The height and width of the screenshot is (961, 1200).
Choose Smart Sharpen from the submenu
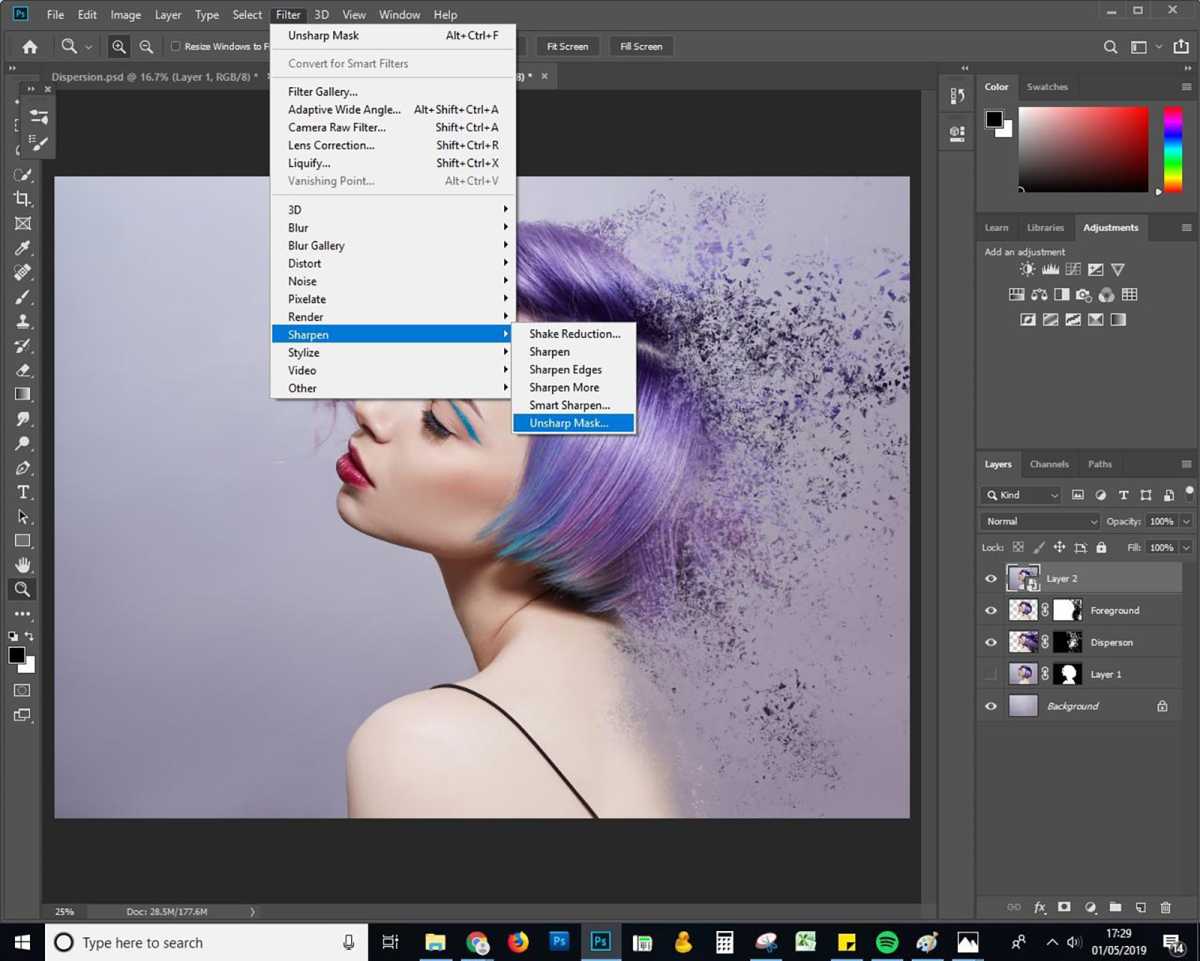[x=569, y=405]
